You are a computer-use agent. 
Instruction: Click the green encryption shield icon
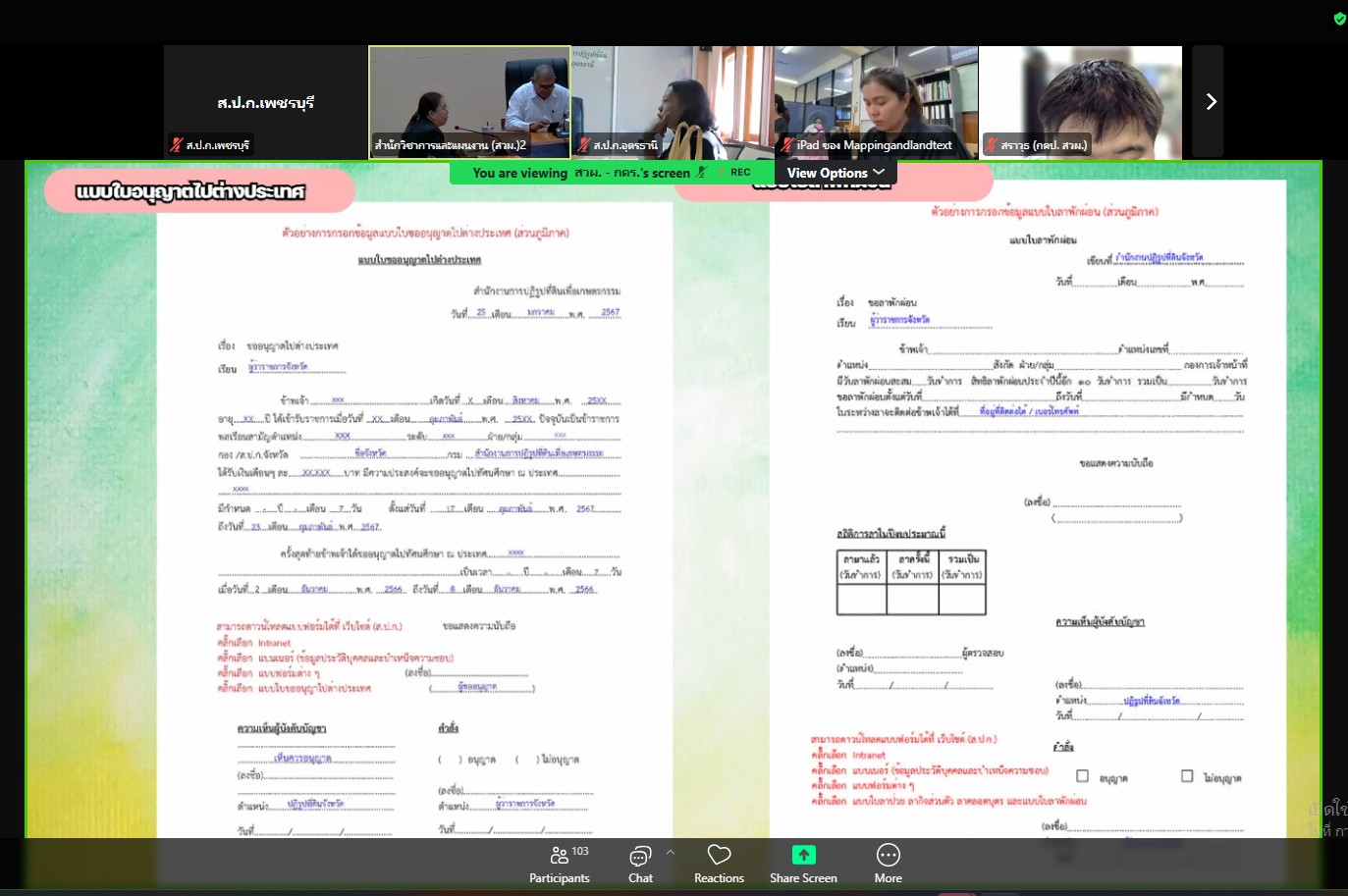coord(1339,19)
